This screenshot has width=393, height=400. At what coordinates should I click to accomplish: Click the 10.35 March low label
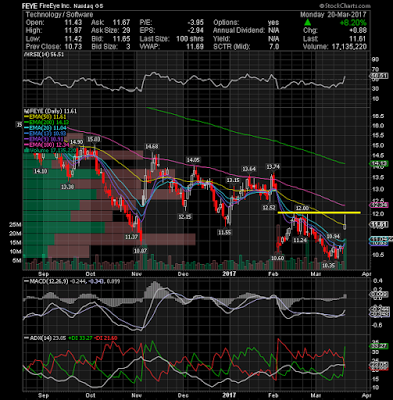point(328,266)
